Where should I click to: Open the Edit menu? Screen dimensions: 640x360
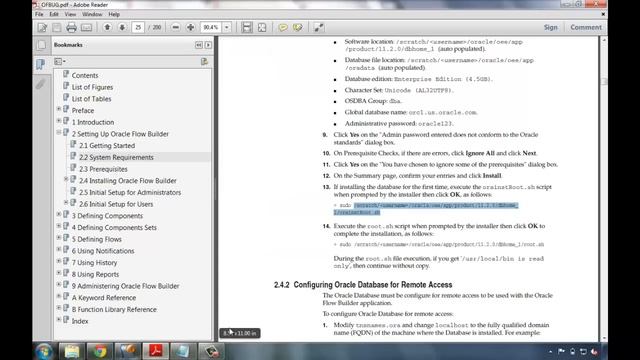[54, 14]
